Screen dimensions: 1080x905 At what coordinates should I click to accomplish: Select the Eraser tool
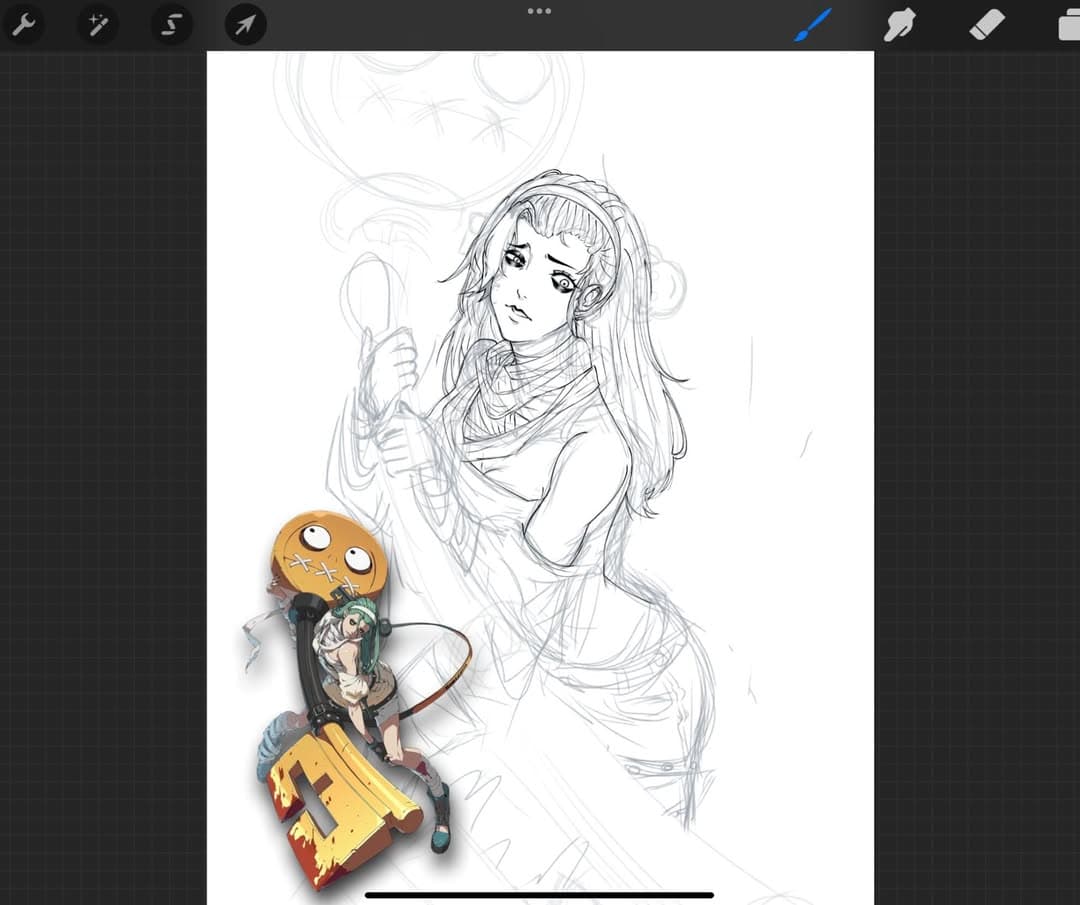pyautogui.click(x=987, y=25)
